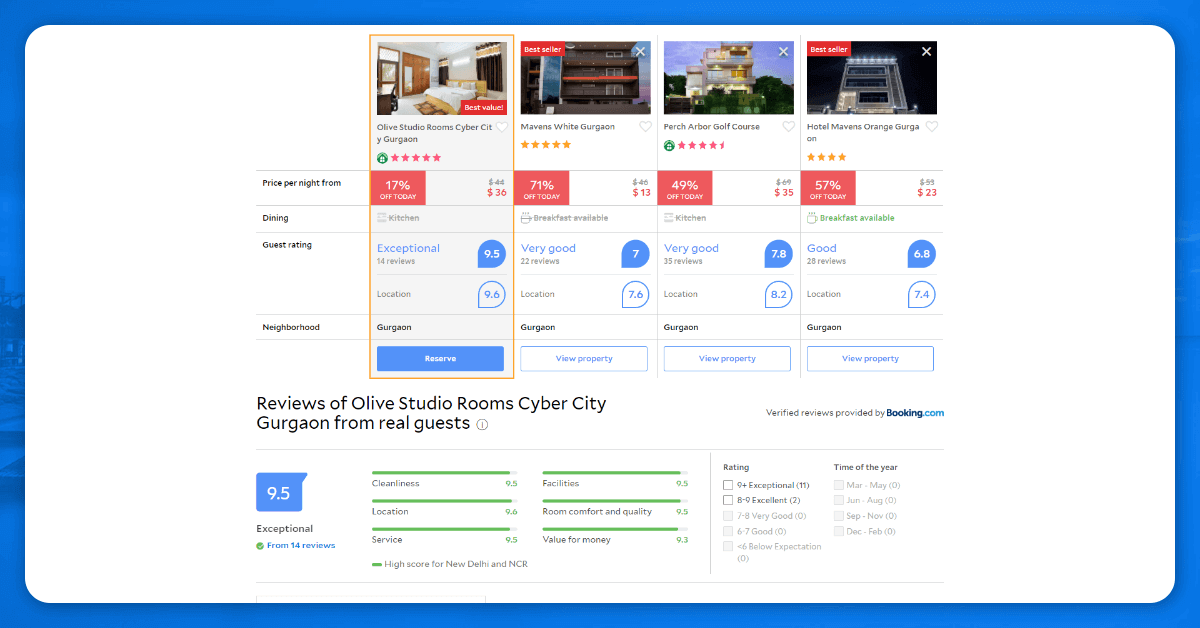Check the Sep - Nov (0) filter
This screenshot has width=1200, height=628.
(839, 516)
